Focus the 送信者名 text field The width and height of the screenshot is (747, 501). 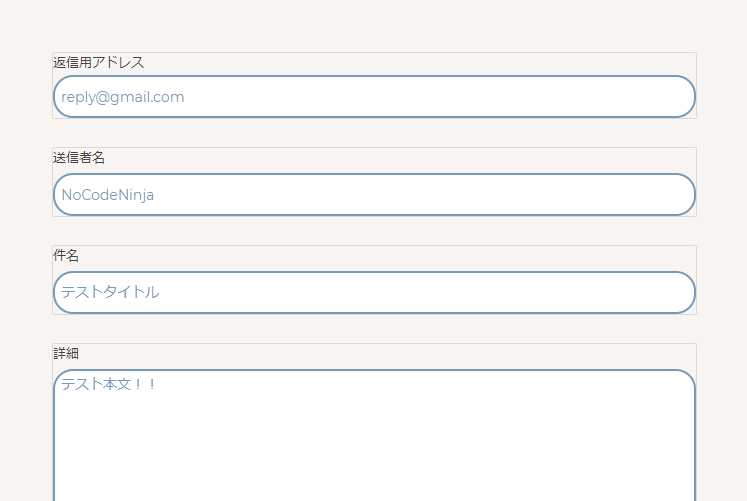coord(374,195)
